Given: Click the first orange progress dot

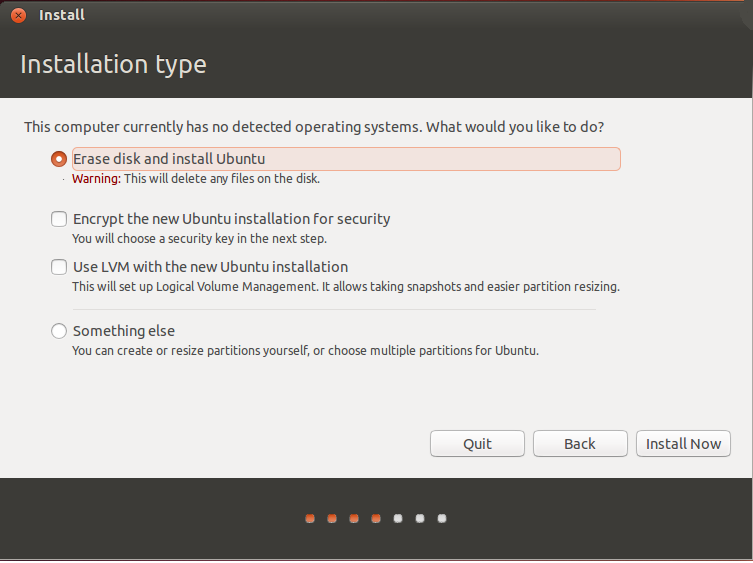Looking at the screenshot, I should click(310, 518).
